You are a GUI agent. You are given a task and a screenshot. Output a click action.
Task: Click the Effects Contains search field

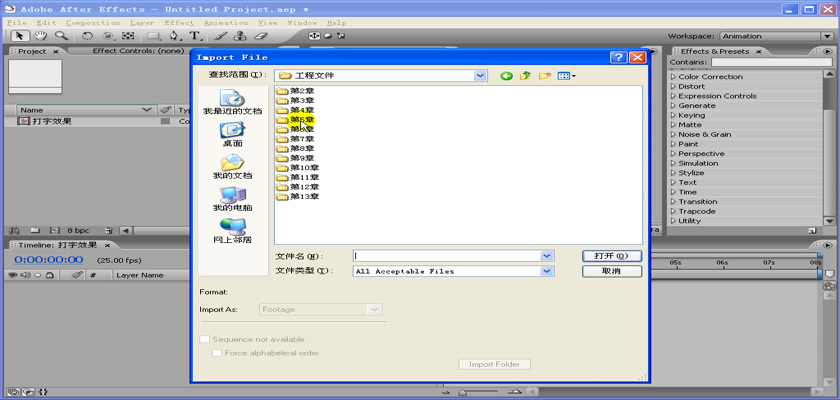tap(772, 63)
